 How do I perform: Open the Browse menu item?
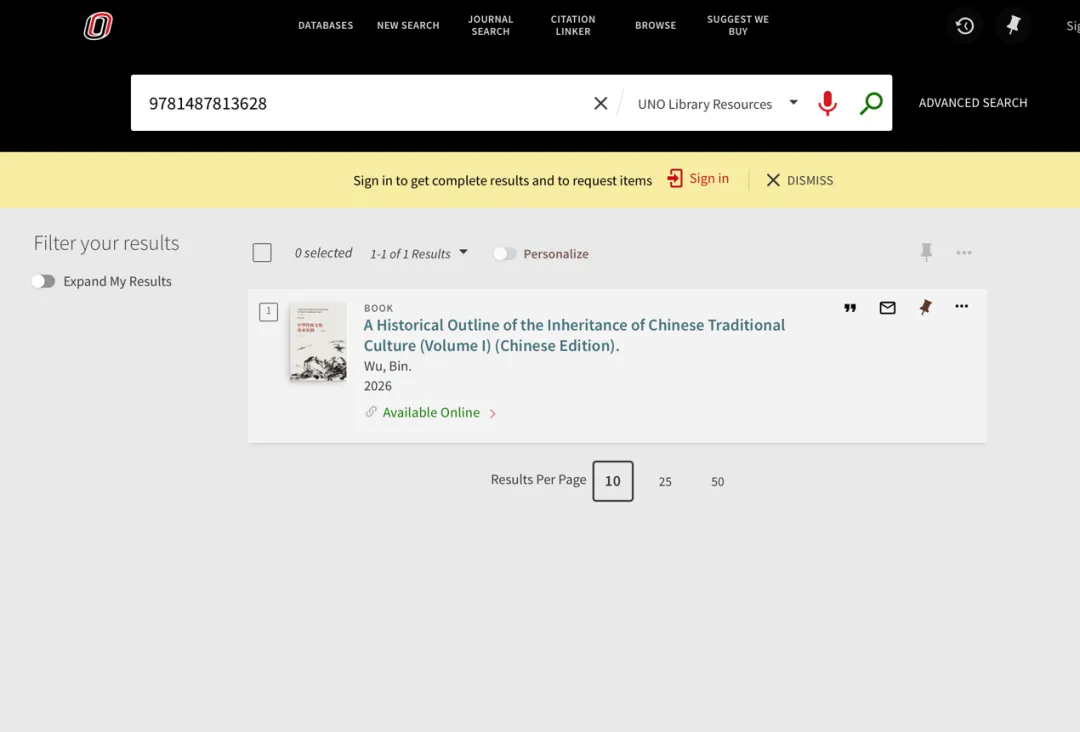click(656, 25)
